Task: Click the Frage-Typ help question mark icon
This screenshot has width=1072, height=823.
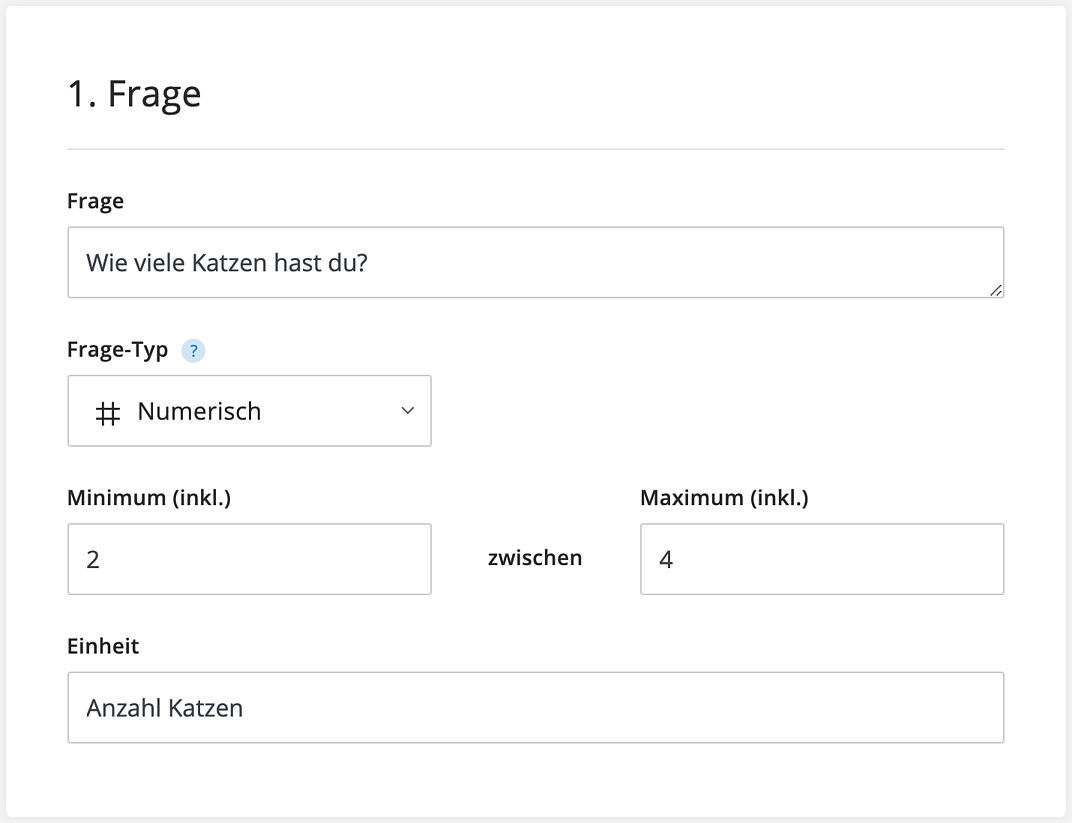Action: pyautogui.click(x=193, y=351)
